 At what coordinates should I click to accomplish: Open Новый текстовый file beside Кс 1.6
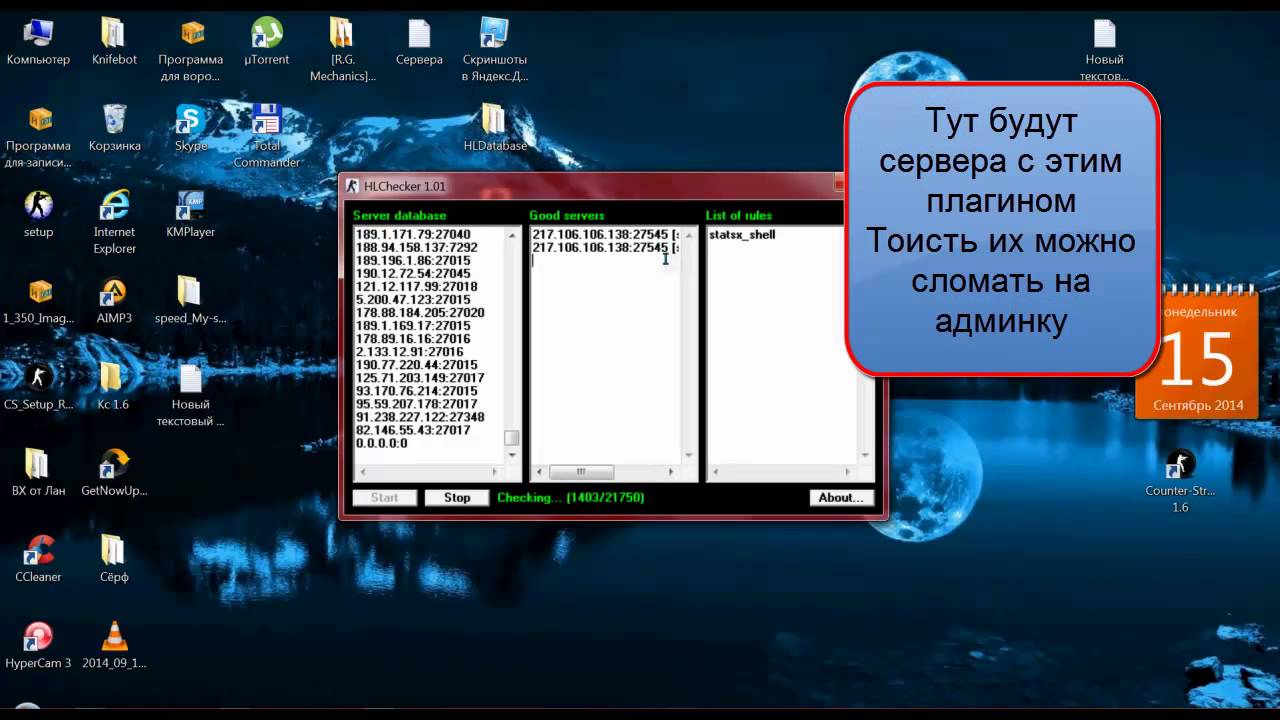point(190,395)
